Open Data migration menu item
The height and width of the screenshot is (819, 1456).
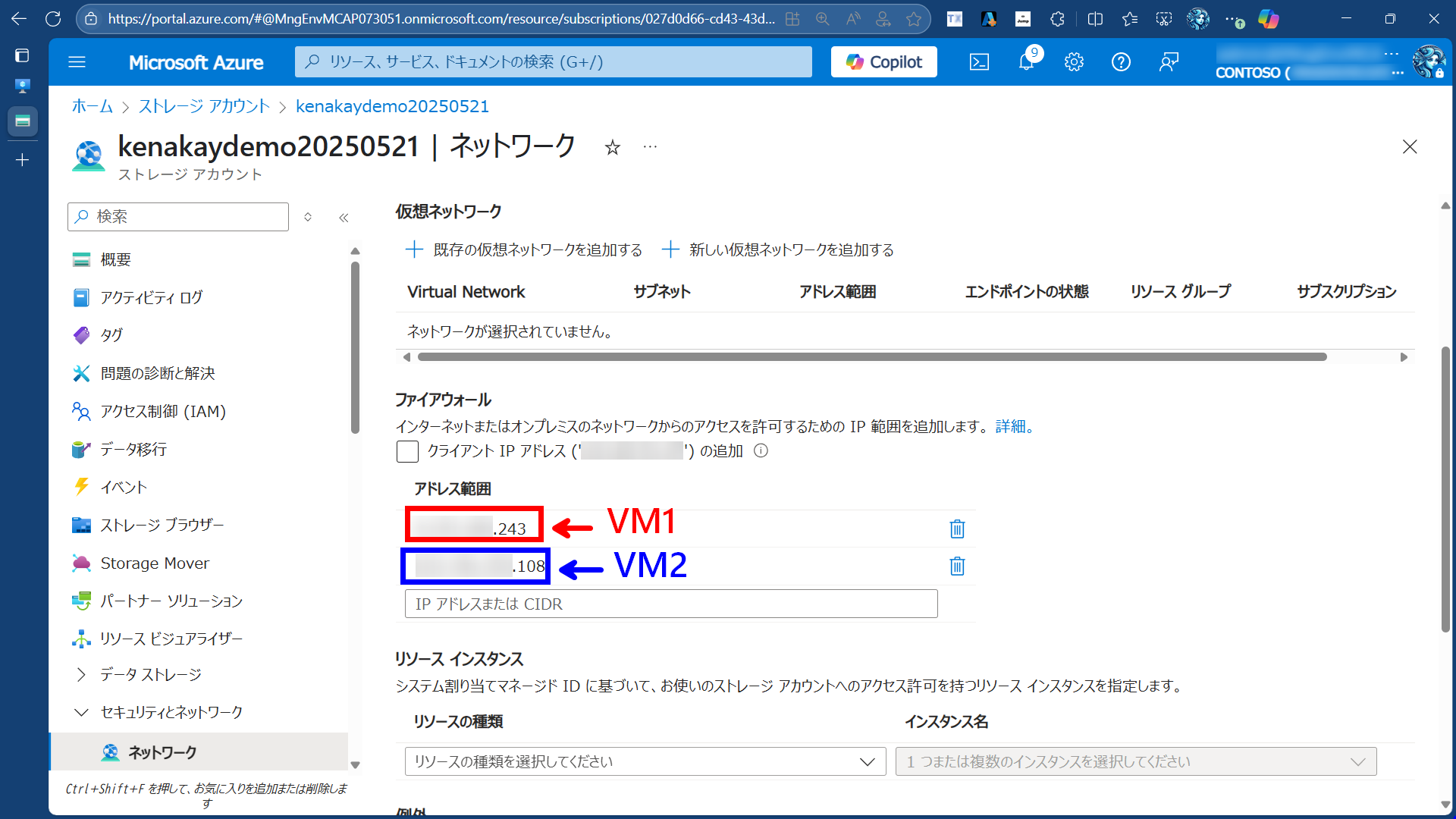[133, 449]
